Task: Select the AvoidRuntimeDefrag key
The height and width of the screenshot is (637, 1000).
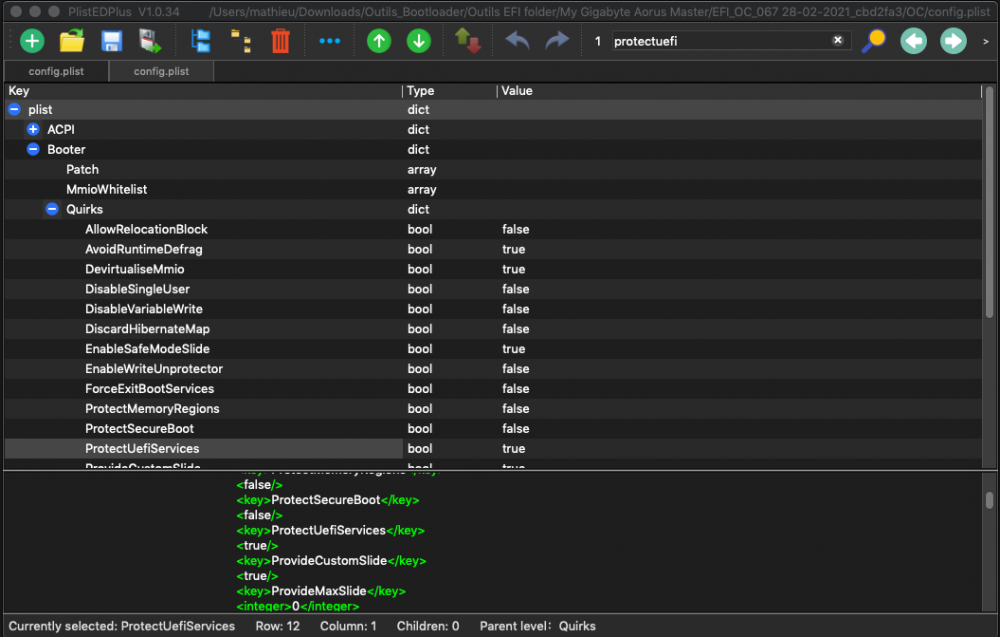Action: point(143,249)
